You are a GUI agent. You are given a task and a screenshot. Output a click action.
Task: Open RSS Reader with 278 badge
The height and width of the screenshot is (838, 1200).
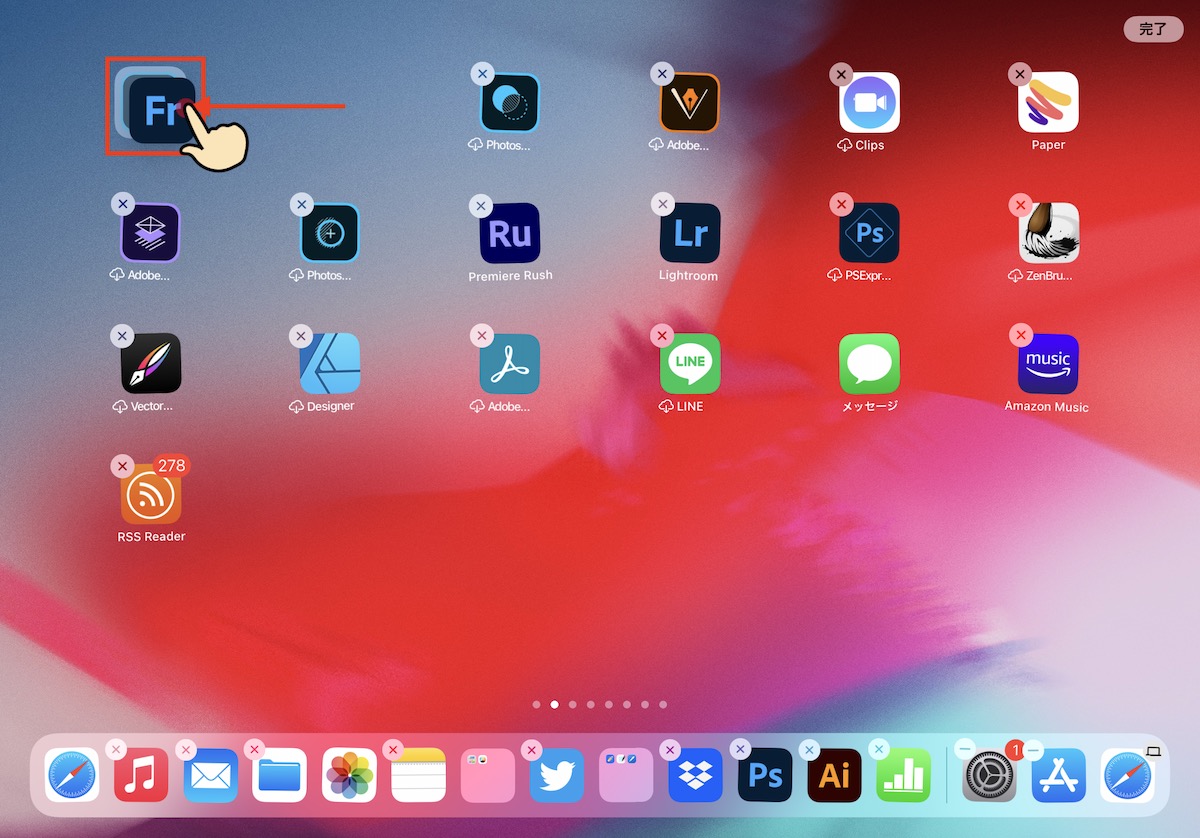coord(151,494)
